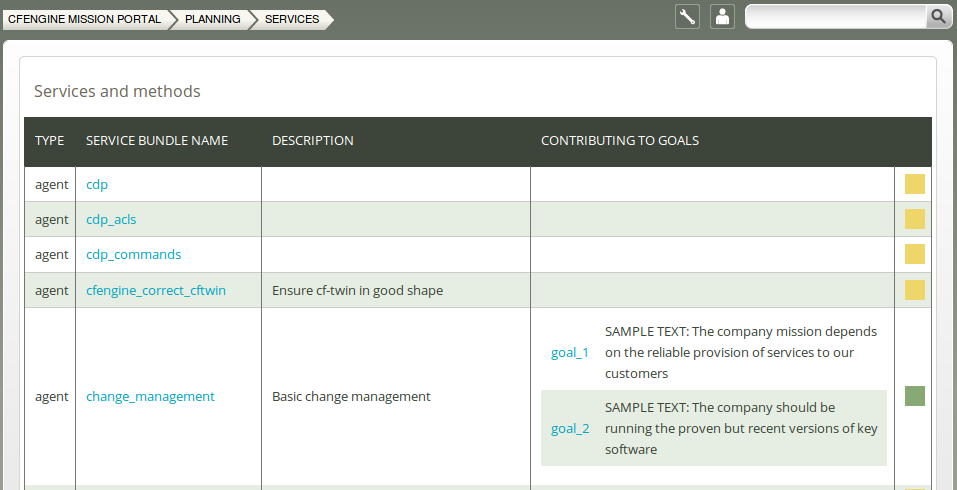The width and height of the screenshot is (957, 490).
Task: Click the yellow status square for cdp
Action: click(x=914, y=184)
